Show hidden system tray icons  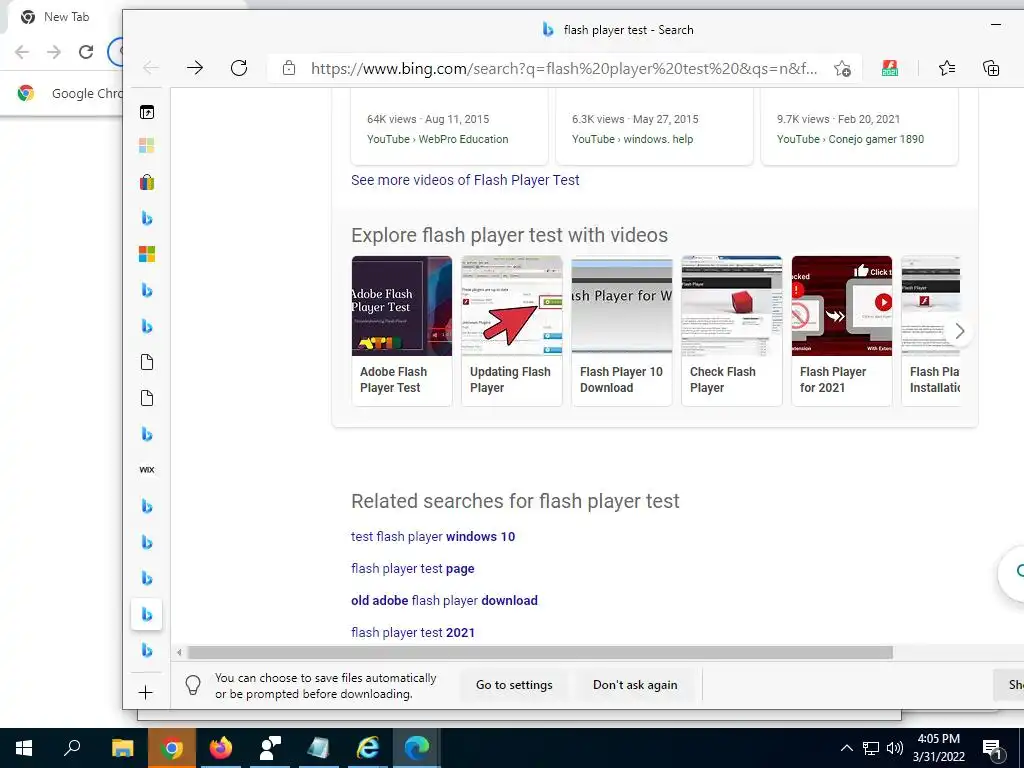[846, 748]
